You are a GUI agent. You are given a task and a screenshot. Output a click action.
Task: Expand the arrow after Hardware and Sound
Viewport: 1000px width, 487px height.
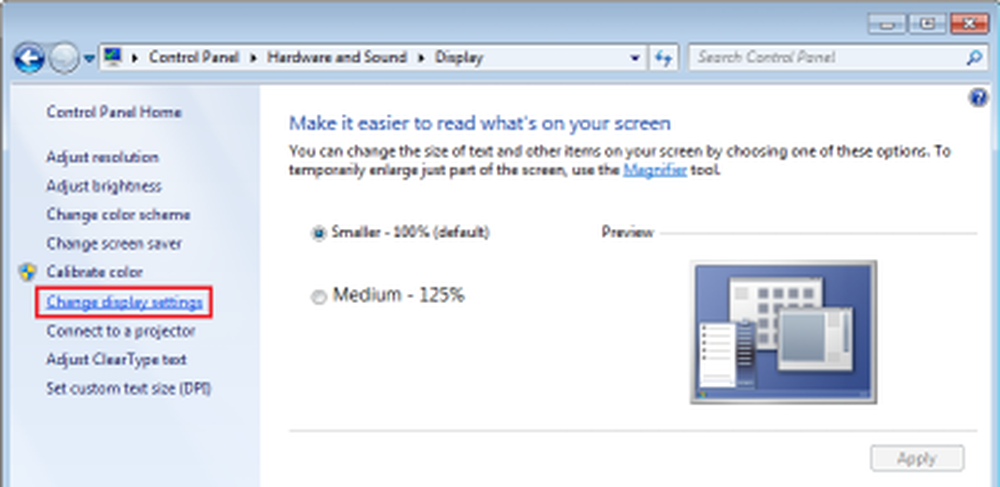click(x=426, y=58)
